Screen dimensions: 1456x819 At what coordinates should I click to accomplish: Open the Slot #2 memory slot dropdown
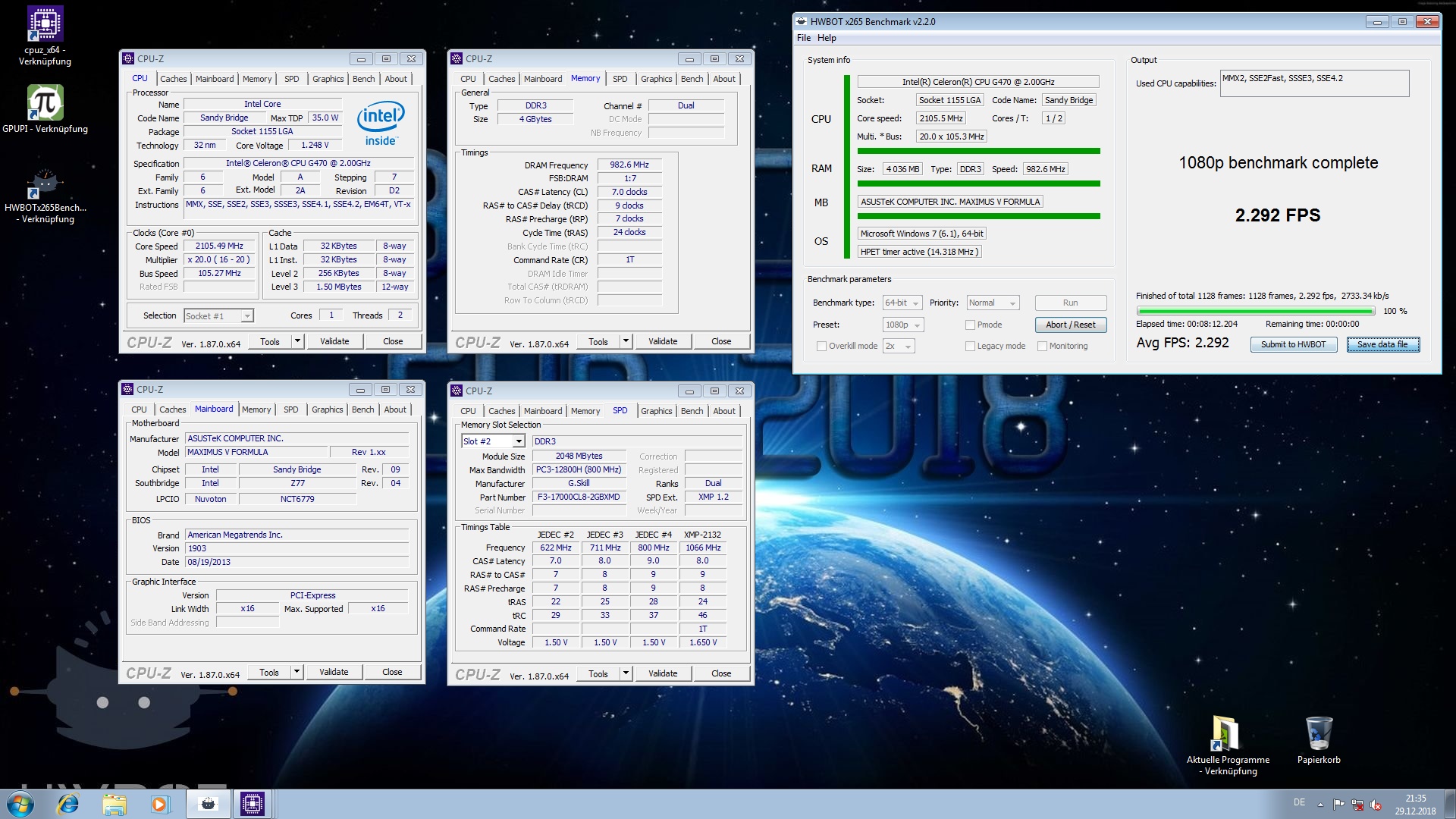[493, 441]
